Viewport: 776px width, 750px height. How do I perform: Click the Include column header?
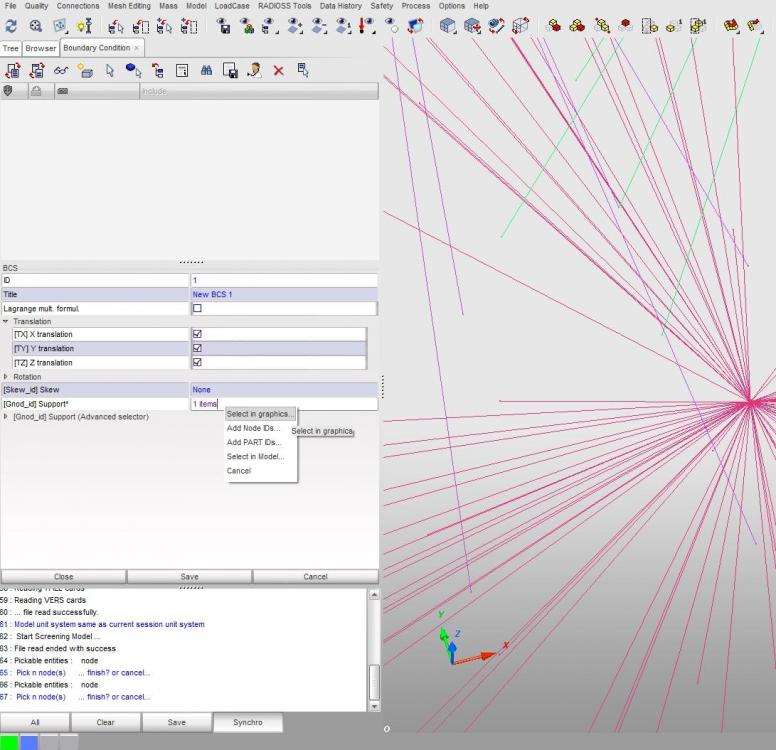pos(259,91)
